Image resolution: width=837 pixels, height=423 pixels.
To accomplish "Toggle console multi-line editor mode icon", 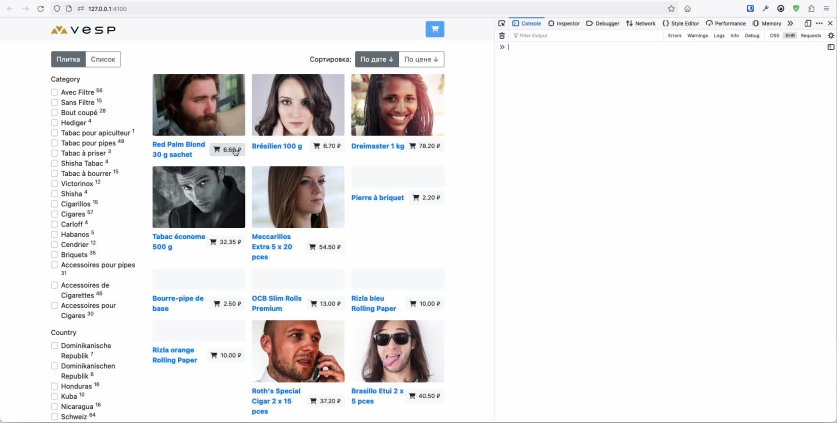I will (831, 47).
